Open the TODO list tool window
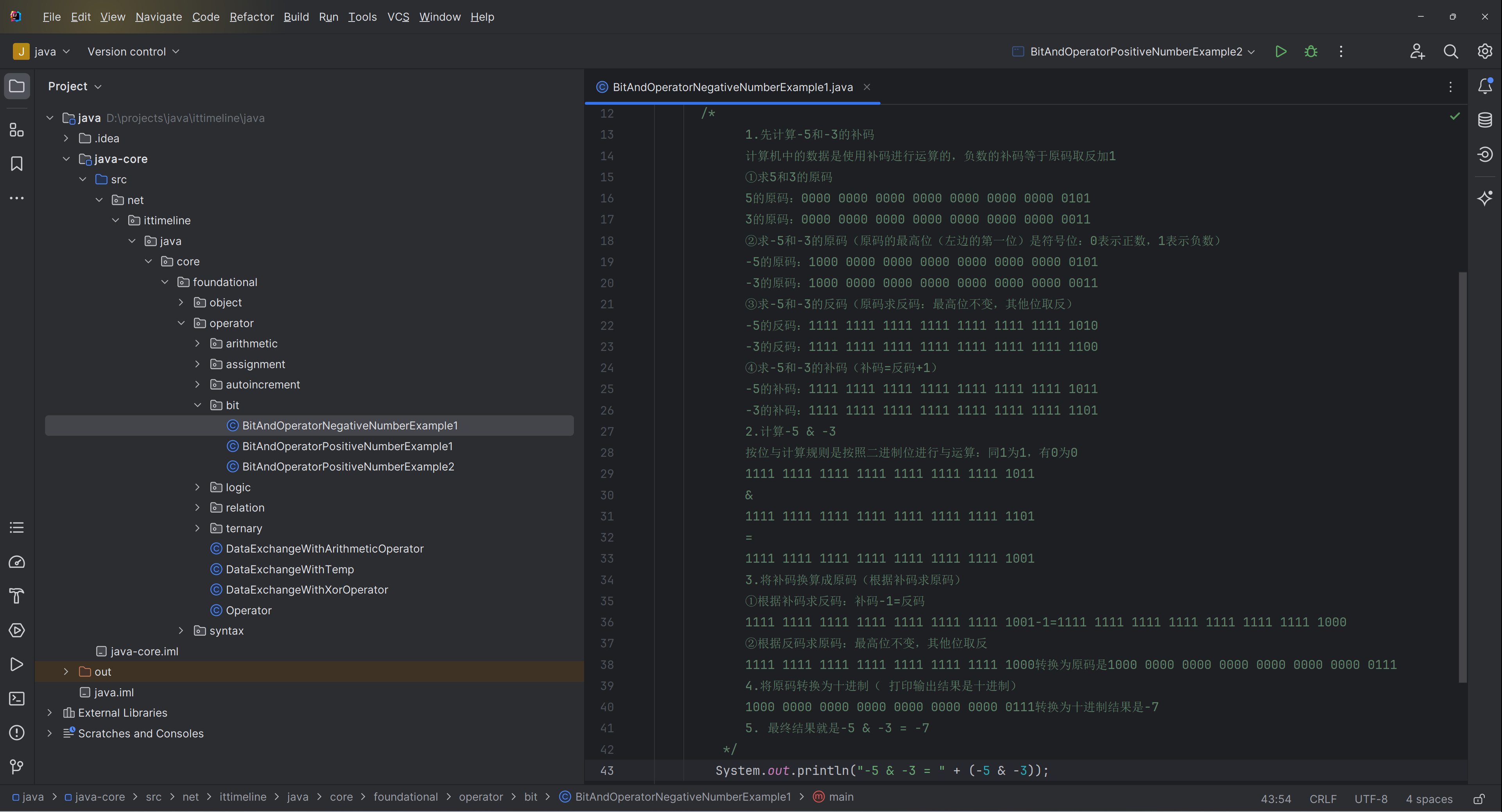The width and height of the screenshot is (1502, 812). 17,528
